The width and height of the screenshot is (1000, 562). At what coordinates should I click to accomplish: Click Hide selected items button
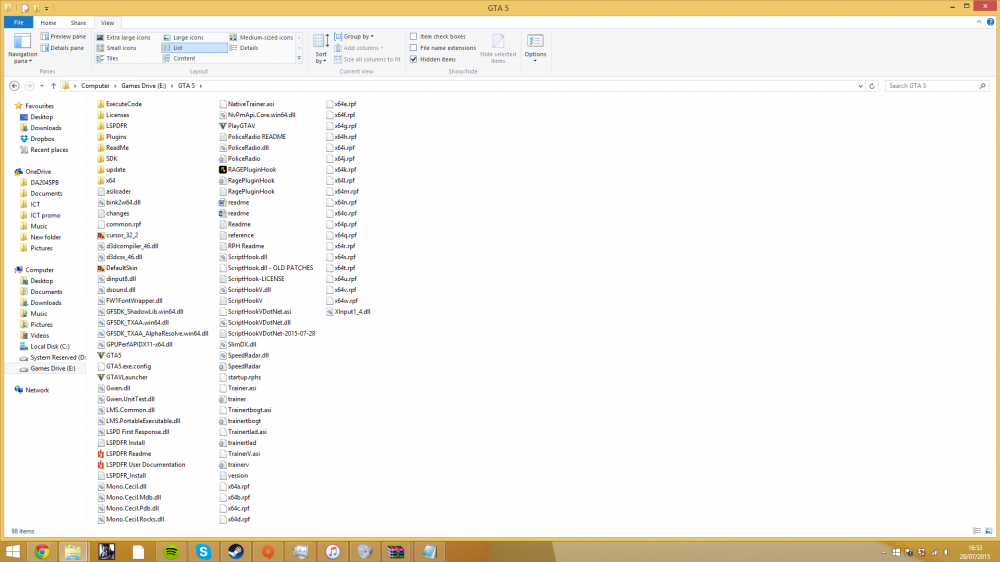point(497,48)
